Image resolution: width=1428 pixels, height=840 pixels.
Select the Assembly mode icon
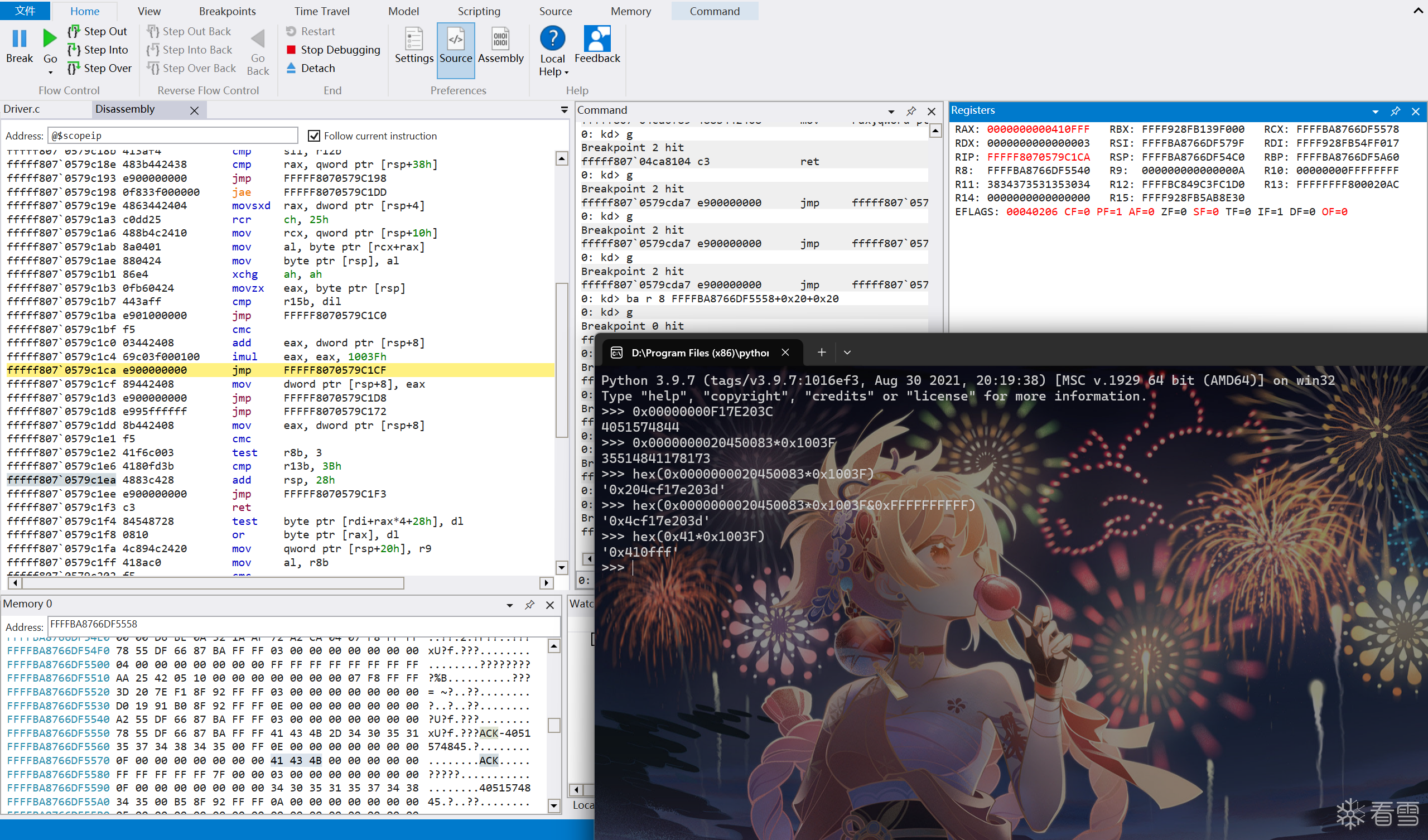coord(500,38)
